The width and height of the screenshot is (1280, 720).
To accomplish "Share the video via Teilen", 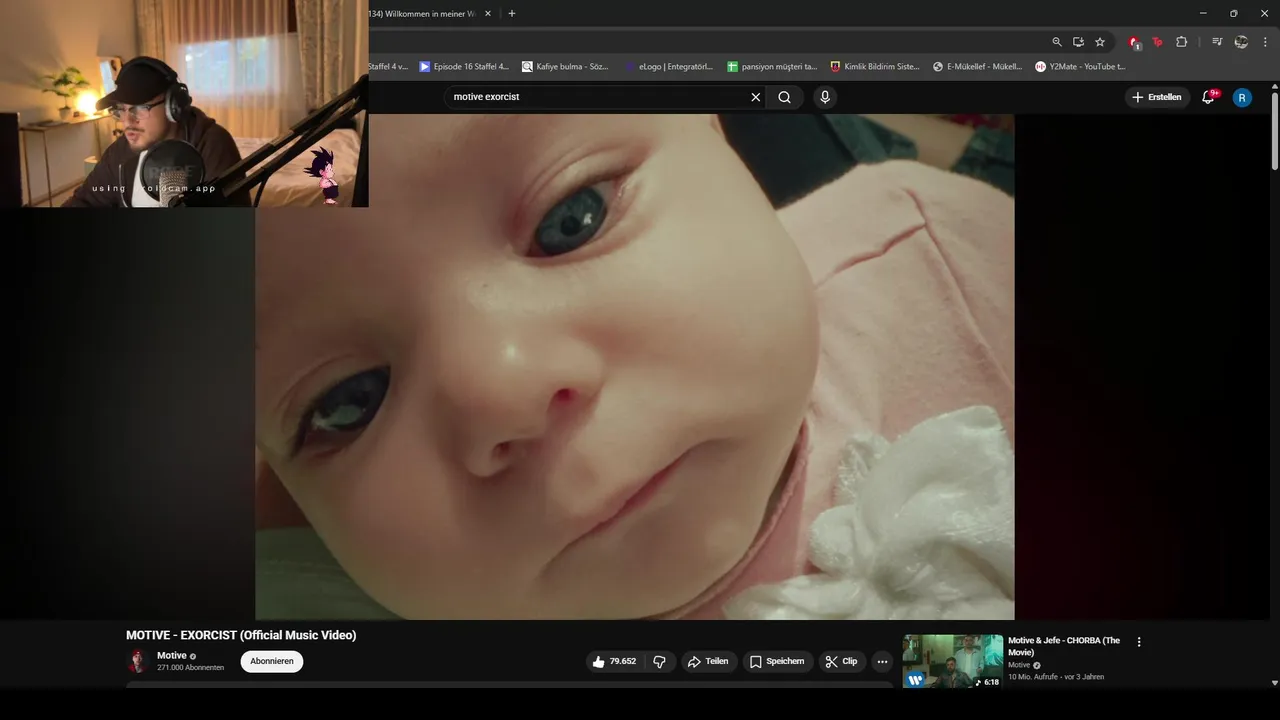I will [x=708, y=661].
